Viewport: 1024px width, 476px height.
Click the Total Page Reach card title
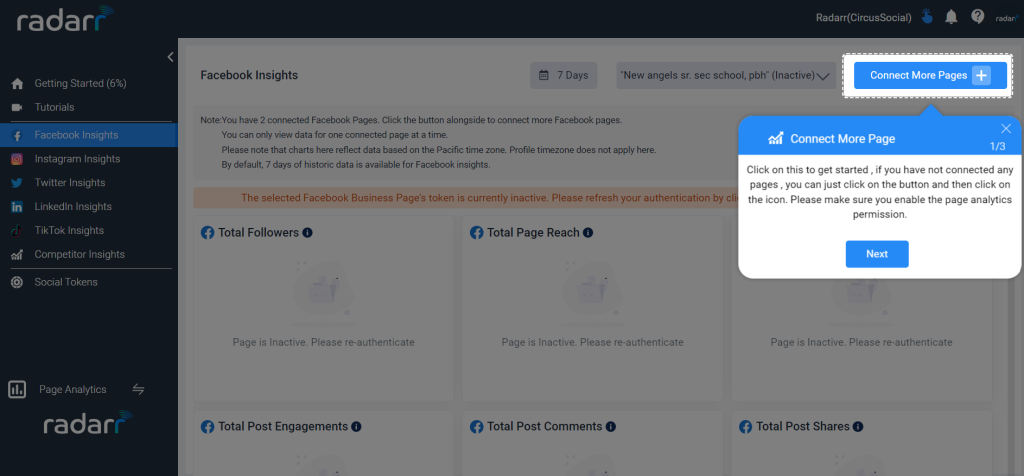[x=533, y=232]
